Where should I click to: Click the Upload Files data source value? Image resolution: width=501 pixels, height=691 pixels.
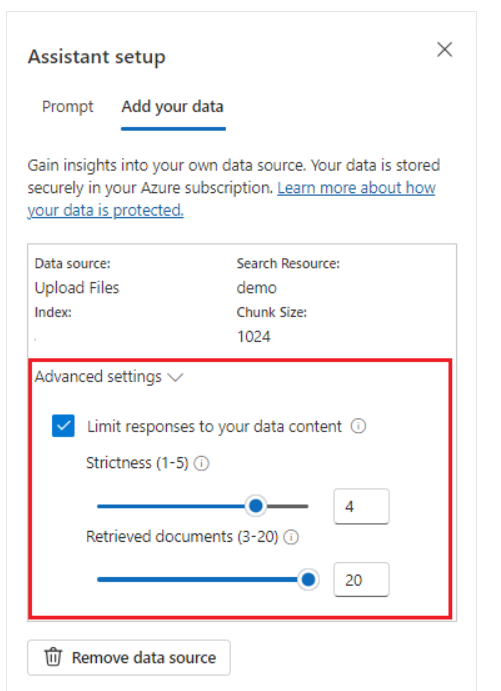[77, 288]
